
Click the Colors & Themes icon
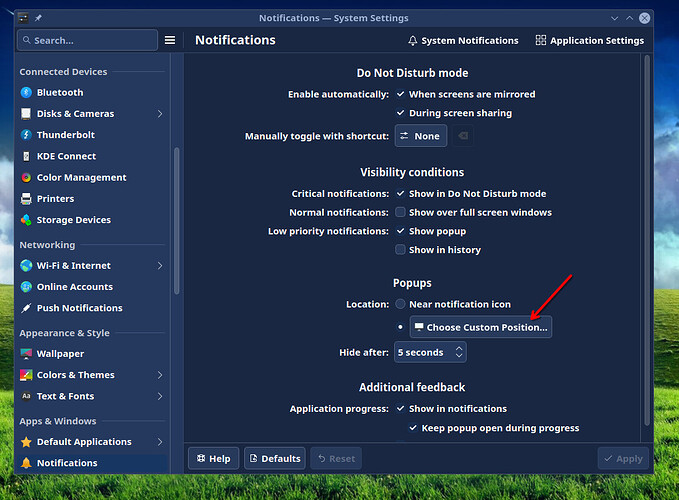[x=26, y=375]
